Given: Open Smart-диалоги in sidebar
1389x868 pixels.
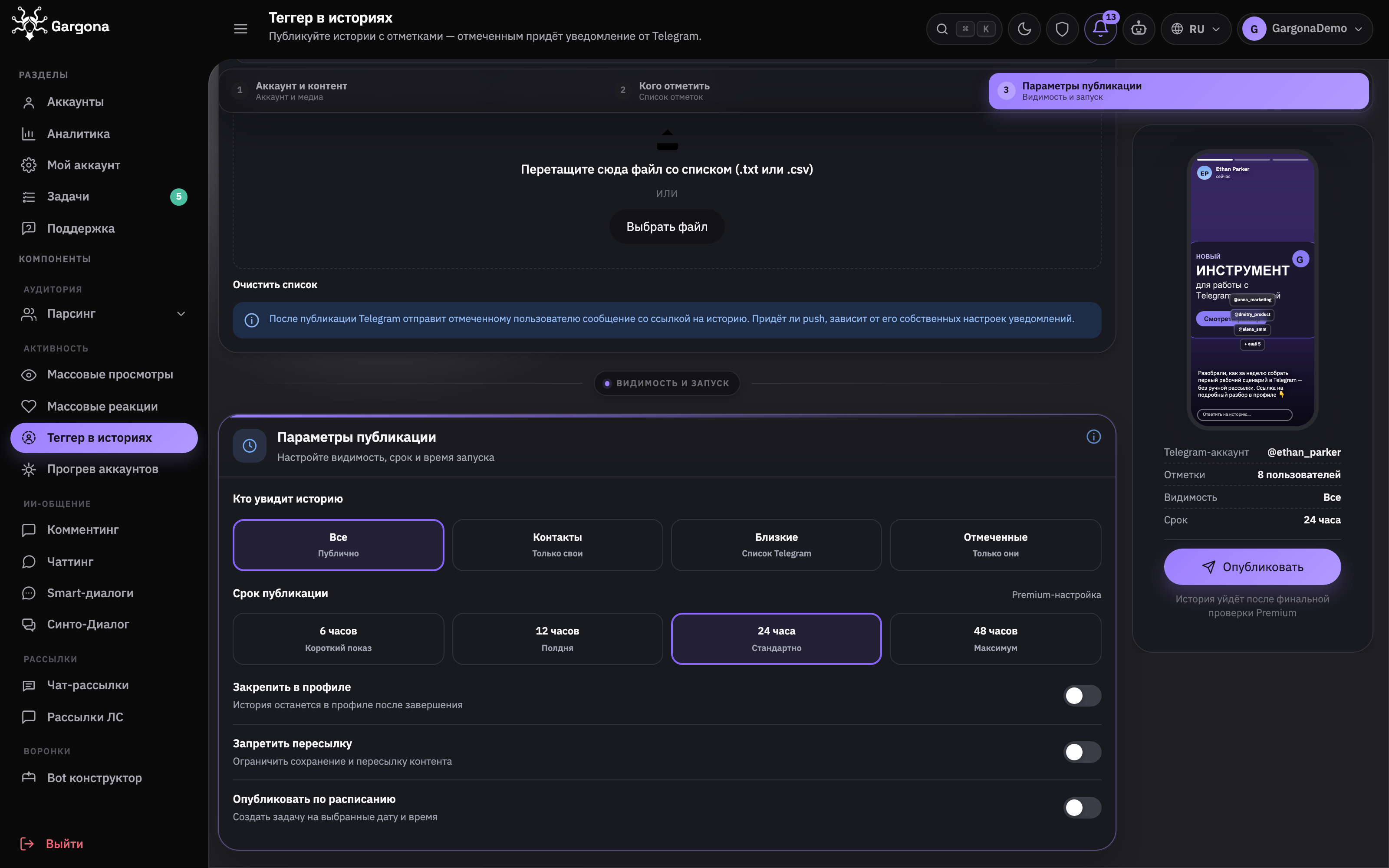Looking at the screenshot, I should pyautogui.click(x=104, y=593).
